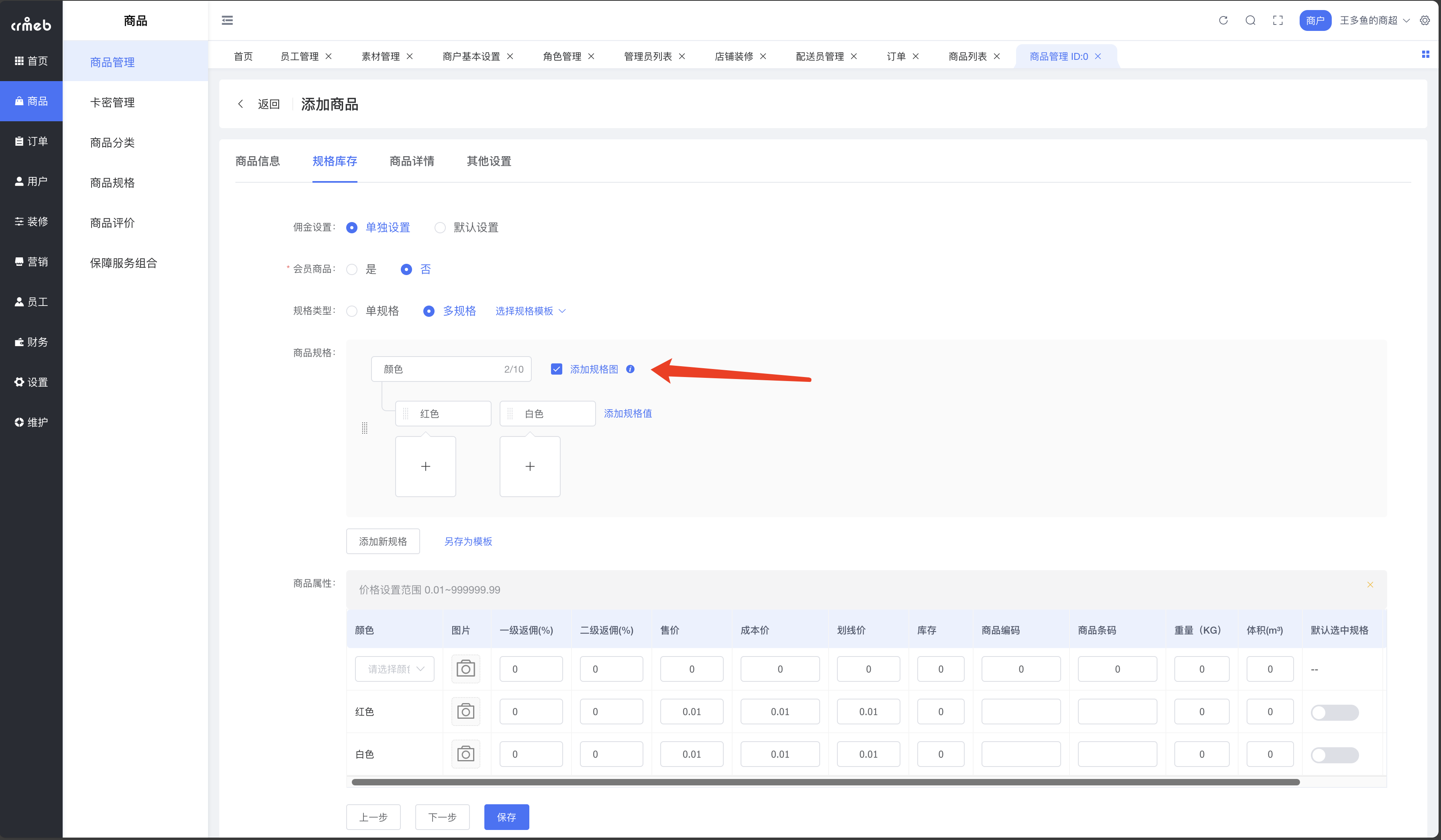Open the 请选择颜色 dropdown in table
The width and height of the screenshot is (1441, 840).
click(x=394, y=669)
